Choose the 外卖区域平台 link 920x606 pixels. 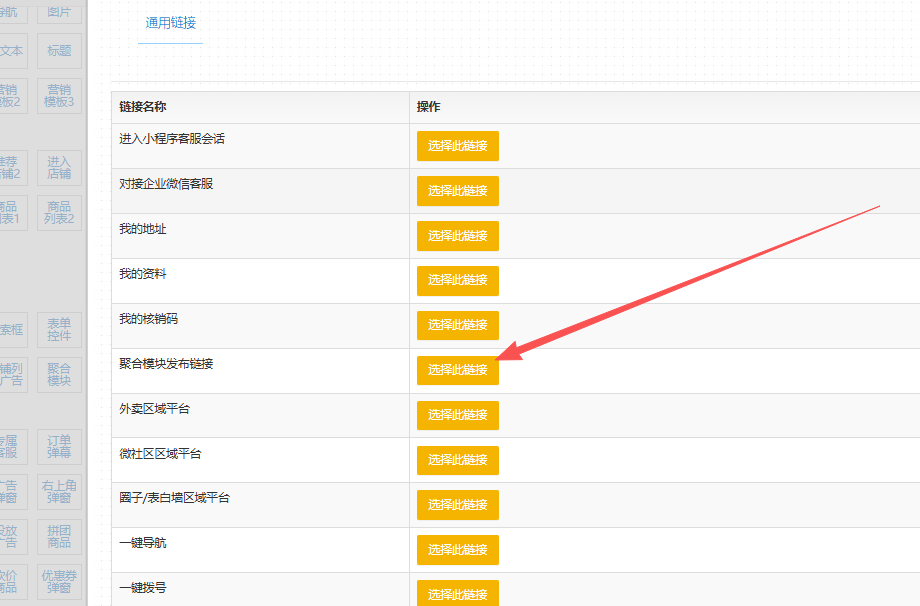(457, 415)
